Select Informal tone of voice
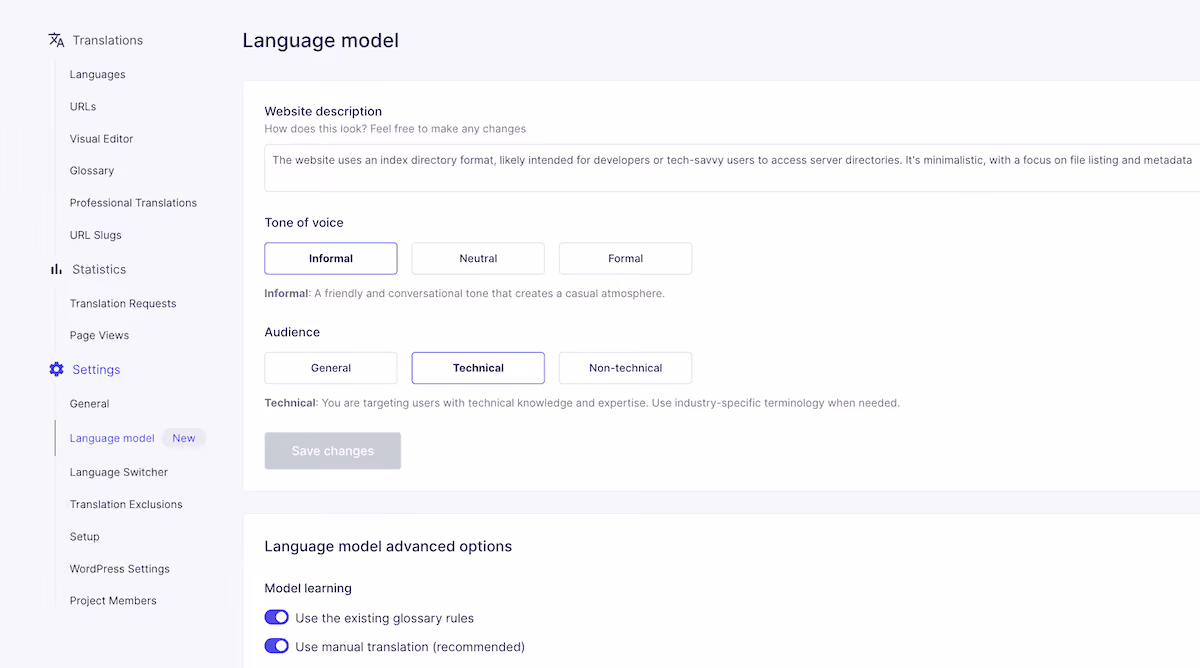 click(331, 258)
